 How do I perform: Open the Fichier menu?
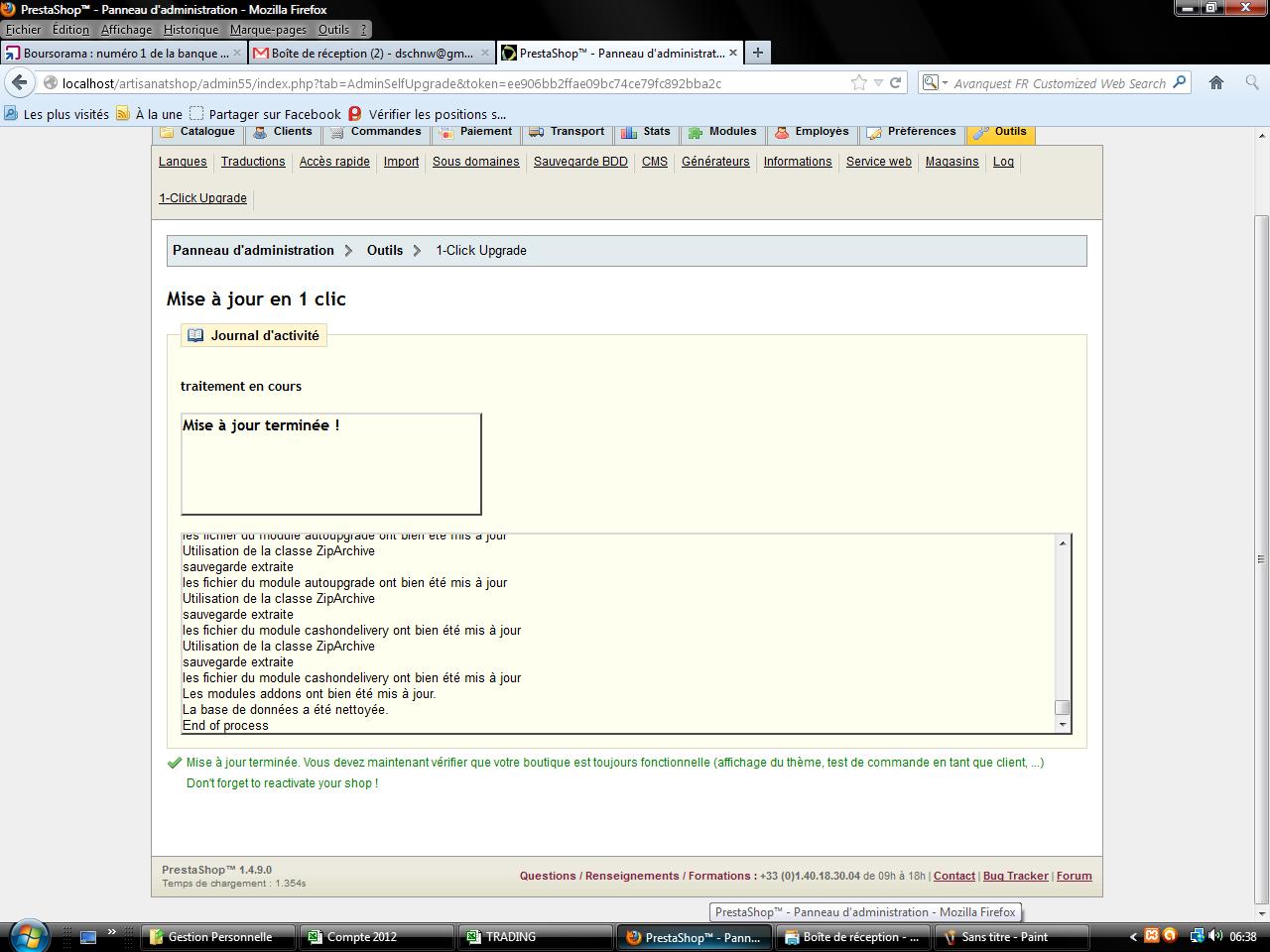pyautogui.click(x=24, y=30)
